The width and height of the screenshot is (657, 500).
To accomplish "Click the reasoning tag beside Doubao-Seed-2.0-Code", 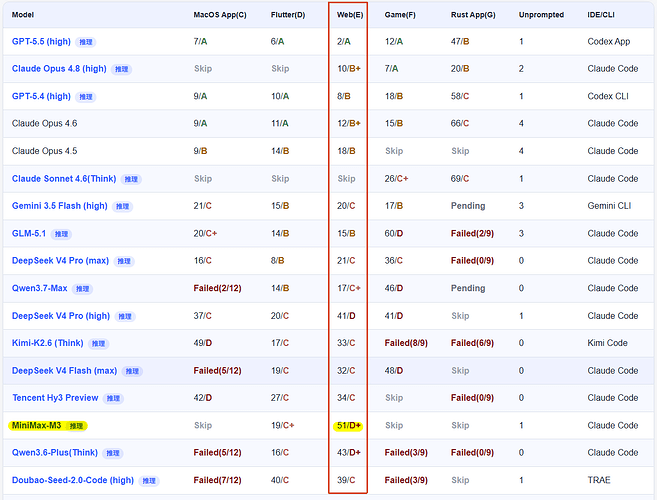I will click(149, 481).
